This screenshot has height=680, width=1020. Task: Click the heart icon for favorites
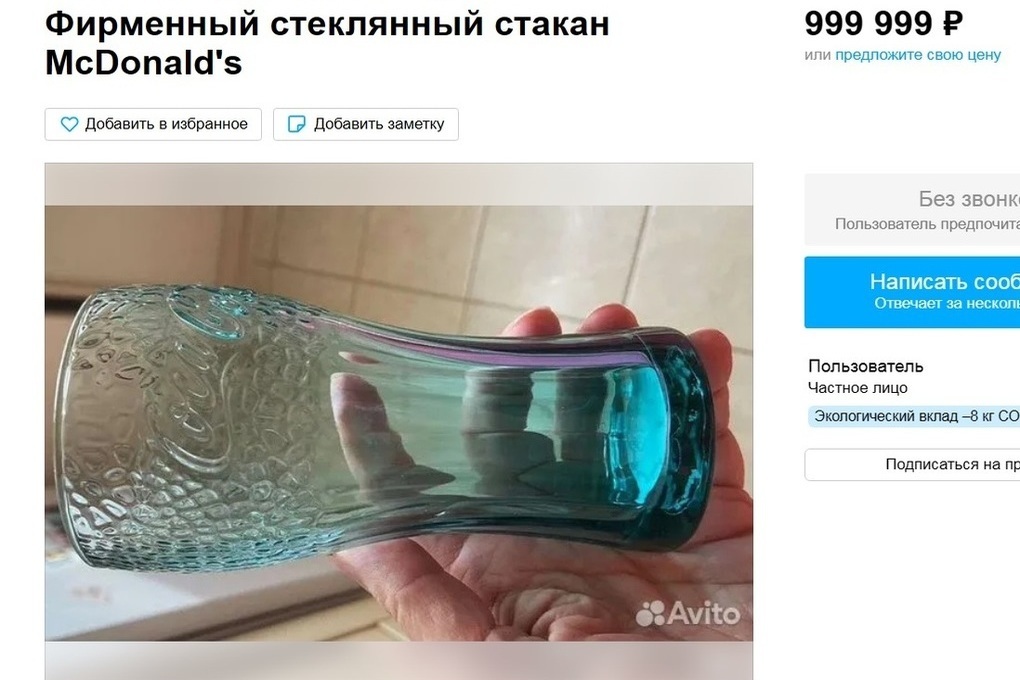tap(69, 124)
